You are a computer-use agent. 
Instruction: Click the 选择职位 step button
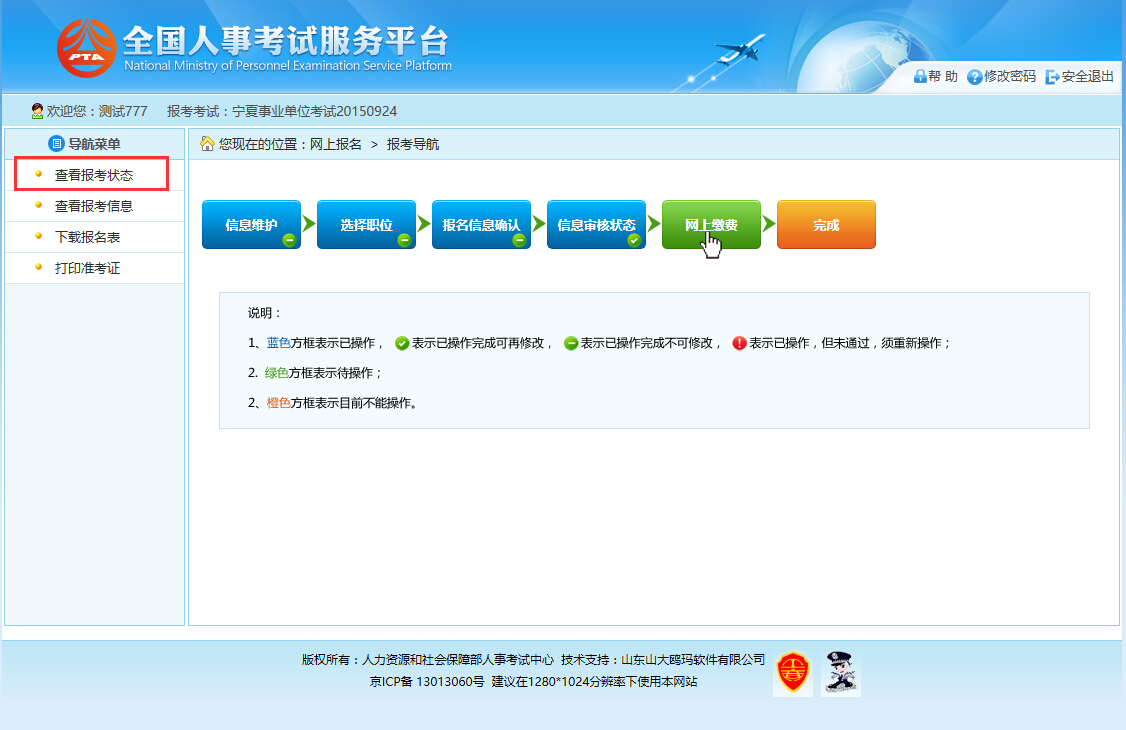click(x=366, y=225)
